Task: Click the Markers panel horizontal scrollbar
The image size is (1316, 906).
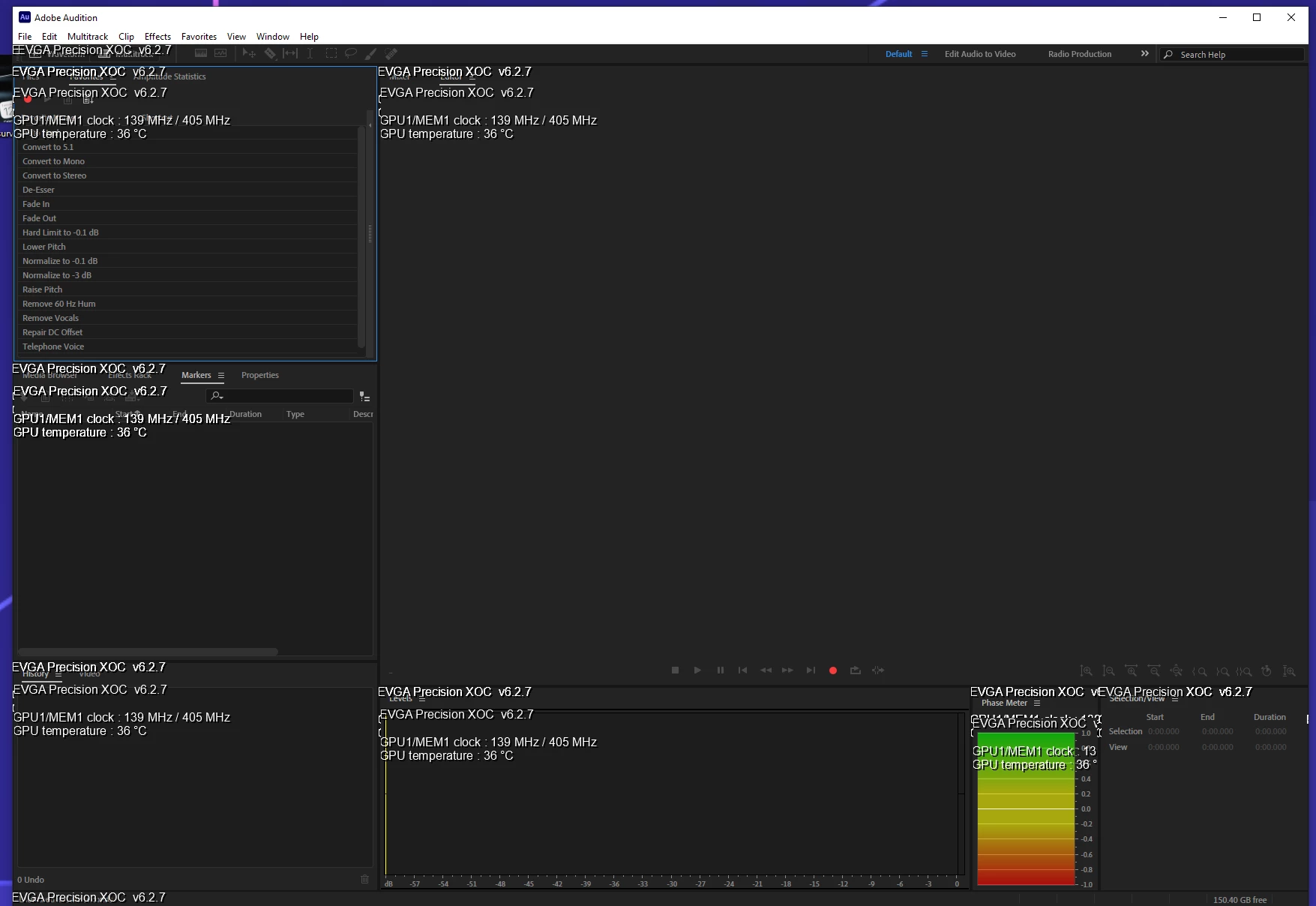Action: [148, 652]
